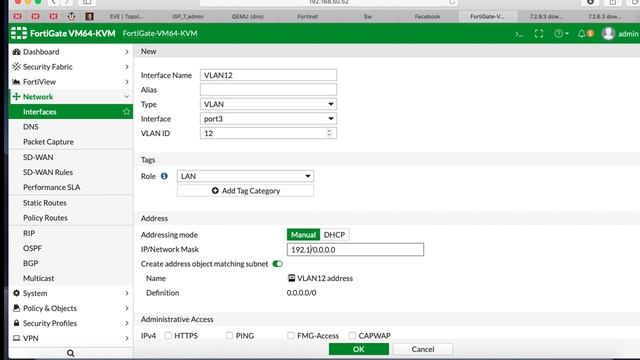This screenshot has height=360, width=640.
Task: Adjust VLAN ID with the stepper arrows
Action: coord(329,133)
